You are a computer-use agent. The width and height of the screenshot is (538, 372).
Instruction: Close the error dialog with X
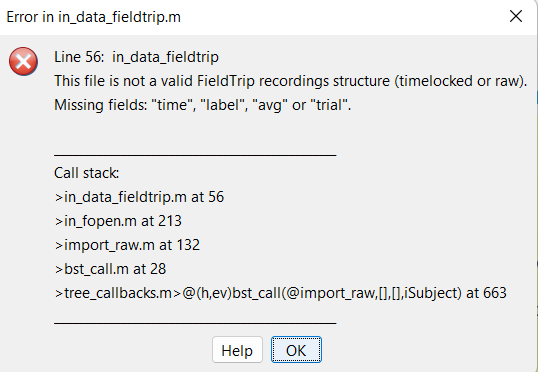click(516, 16)
